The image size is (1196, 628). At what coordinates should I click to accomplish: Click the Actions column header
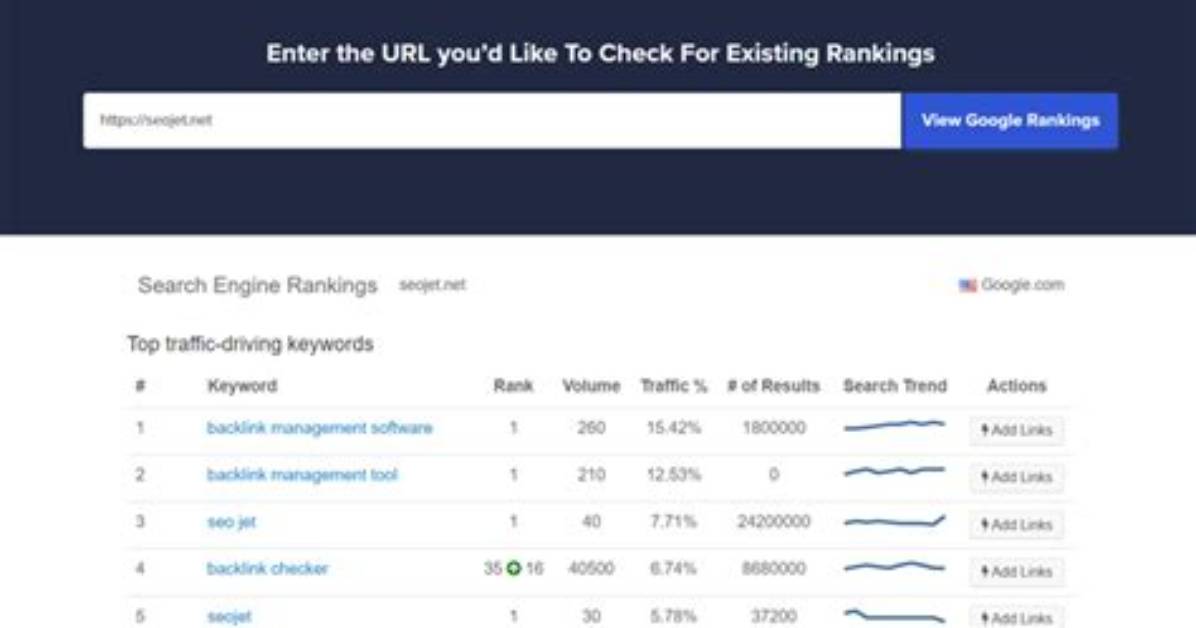(x=1017, y=386)
